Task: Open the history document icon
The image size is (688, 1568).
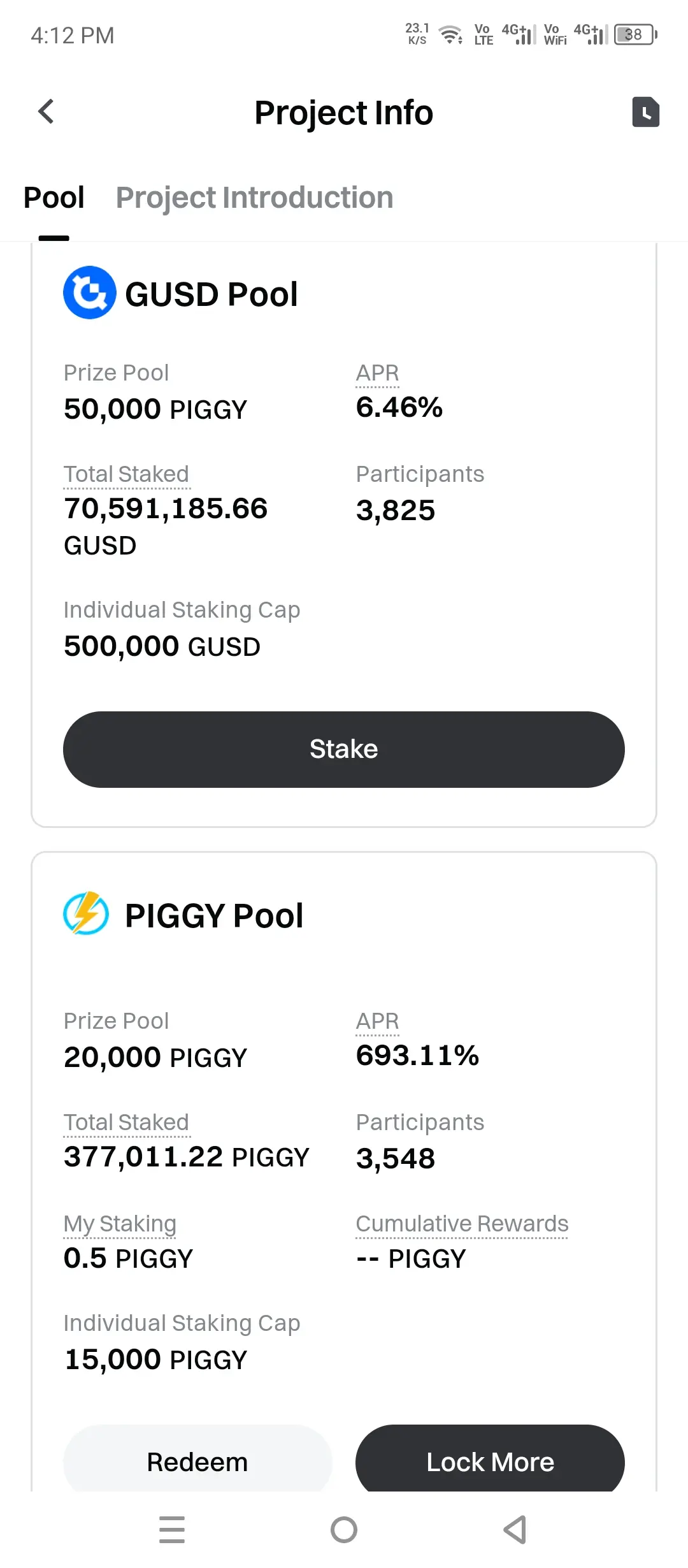Action: 645,112
